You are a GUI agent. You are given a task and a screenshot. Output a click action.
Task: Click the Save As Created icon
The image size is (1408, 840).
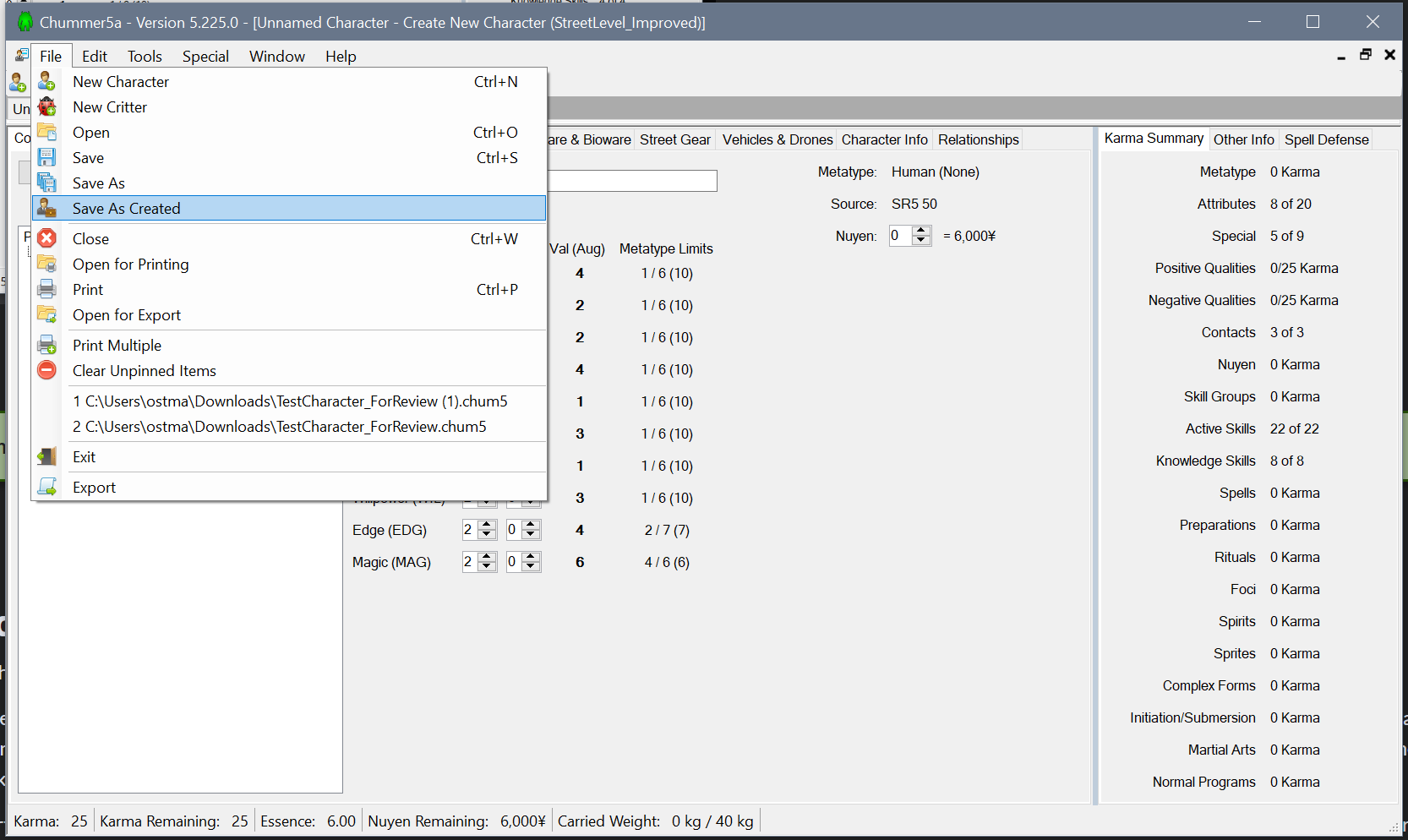pos(47,208)
